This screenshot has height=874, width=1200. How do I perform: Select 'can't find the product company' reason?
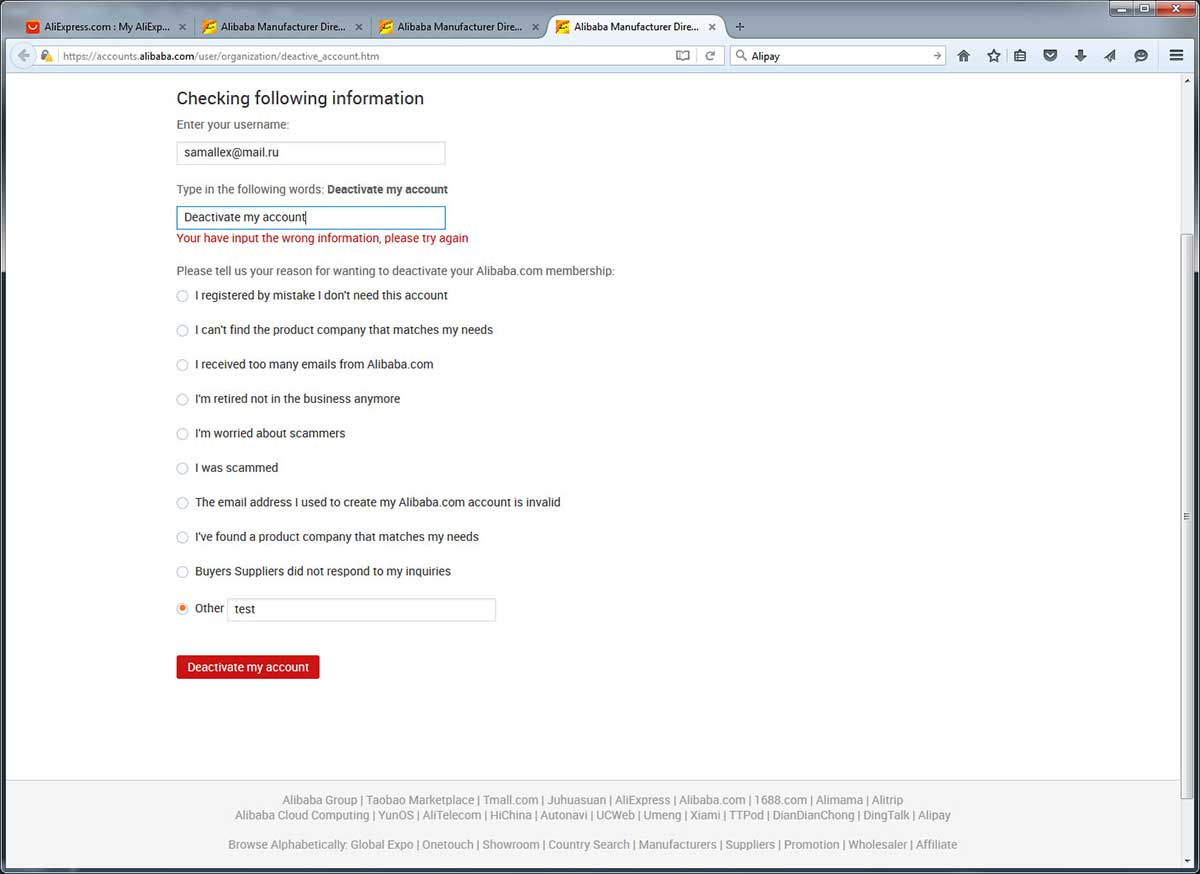point(182,330)
